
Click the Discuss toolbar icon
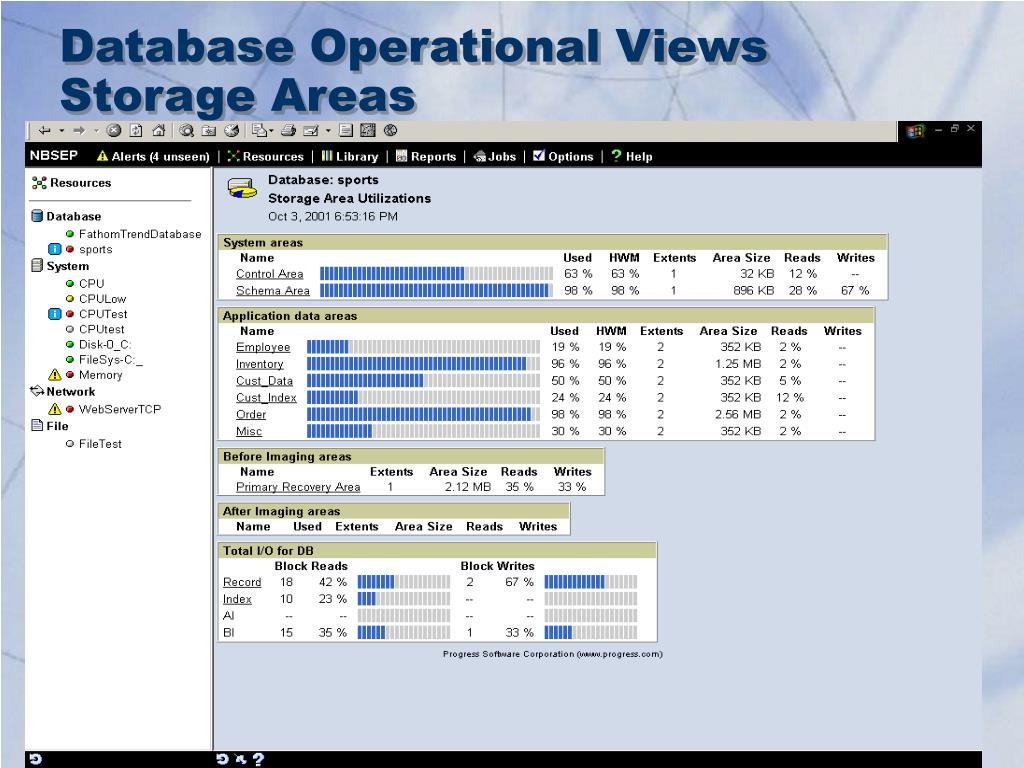click(x=346, y=131)
